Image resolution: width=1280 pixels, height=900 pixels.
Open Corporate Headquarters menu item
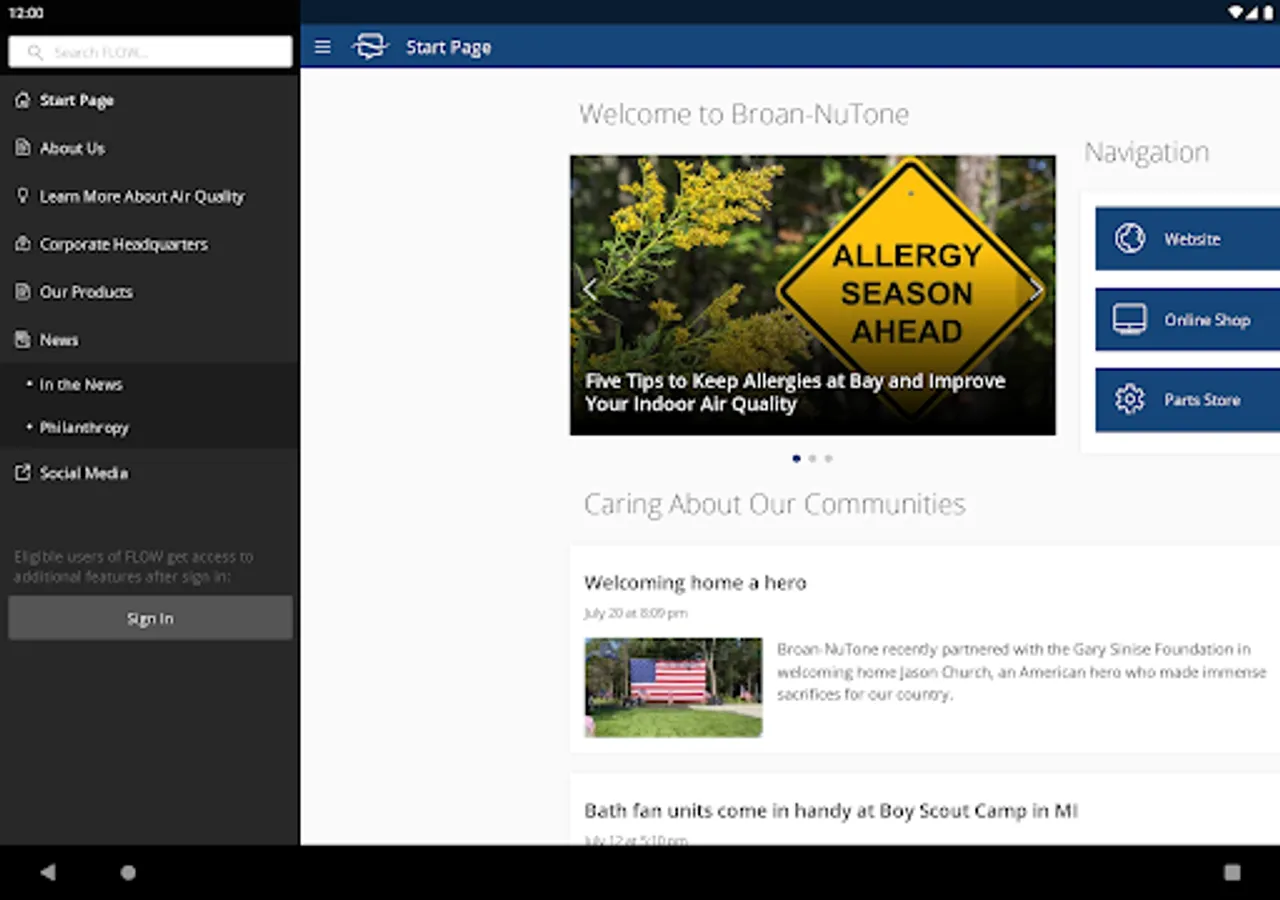pyautogui.click(x=150, y=244)
